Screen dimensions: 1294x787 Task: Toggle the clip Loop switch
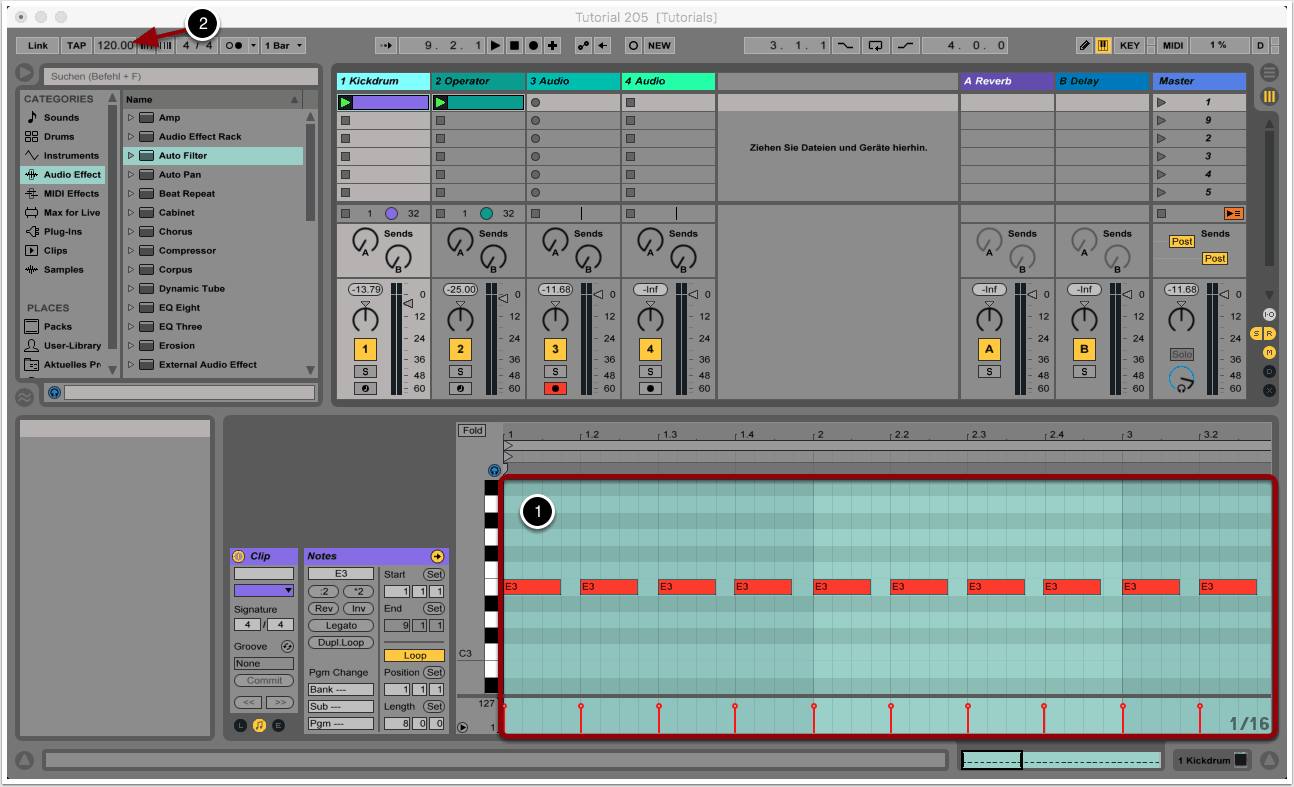point(414,655)
